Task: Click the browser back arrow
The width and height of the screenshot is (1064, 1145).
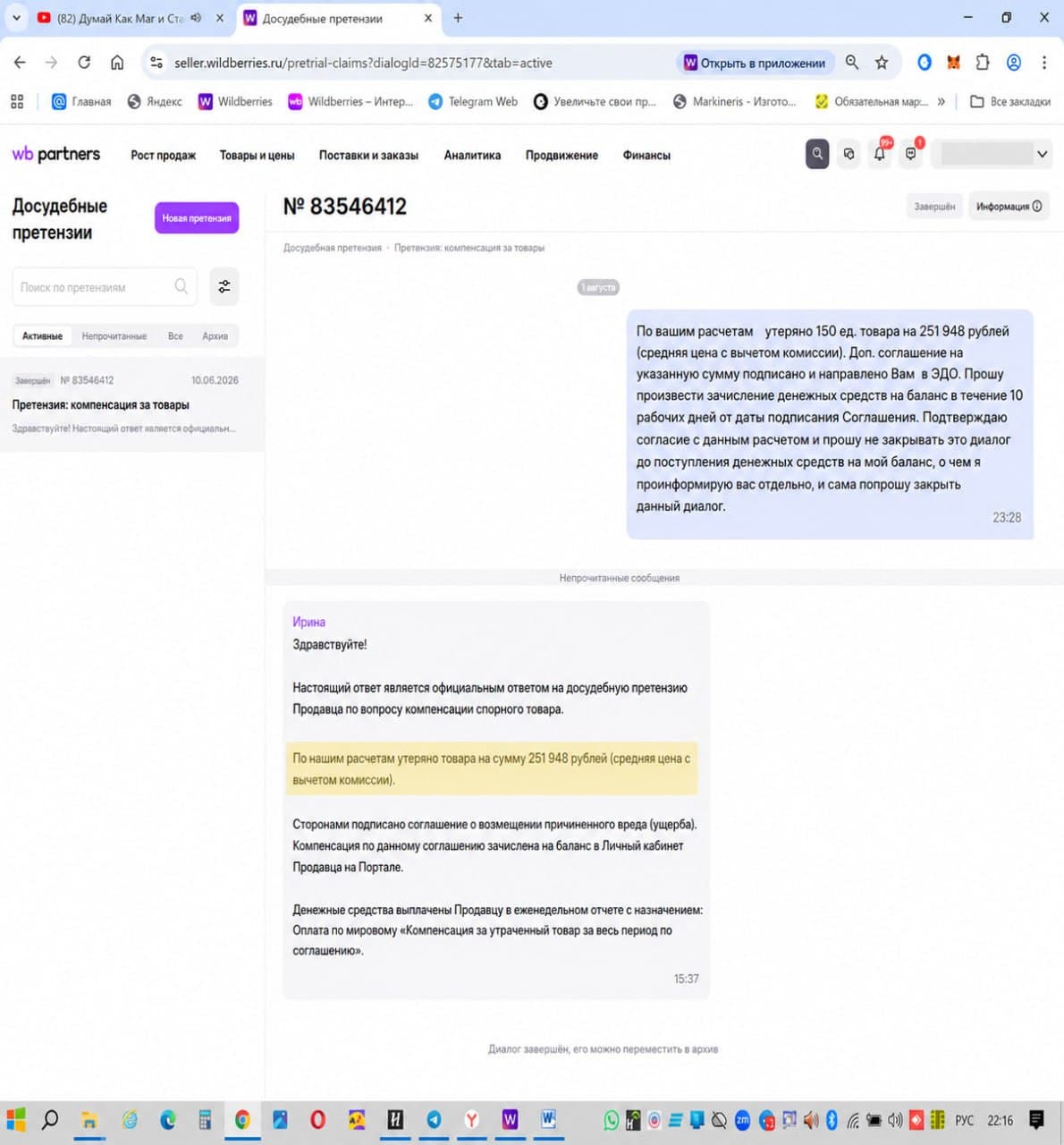Action: [20, 63]
